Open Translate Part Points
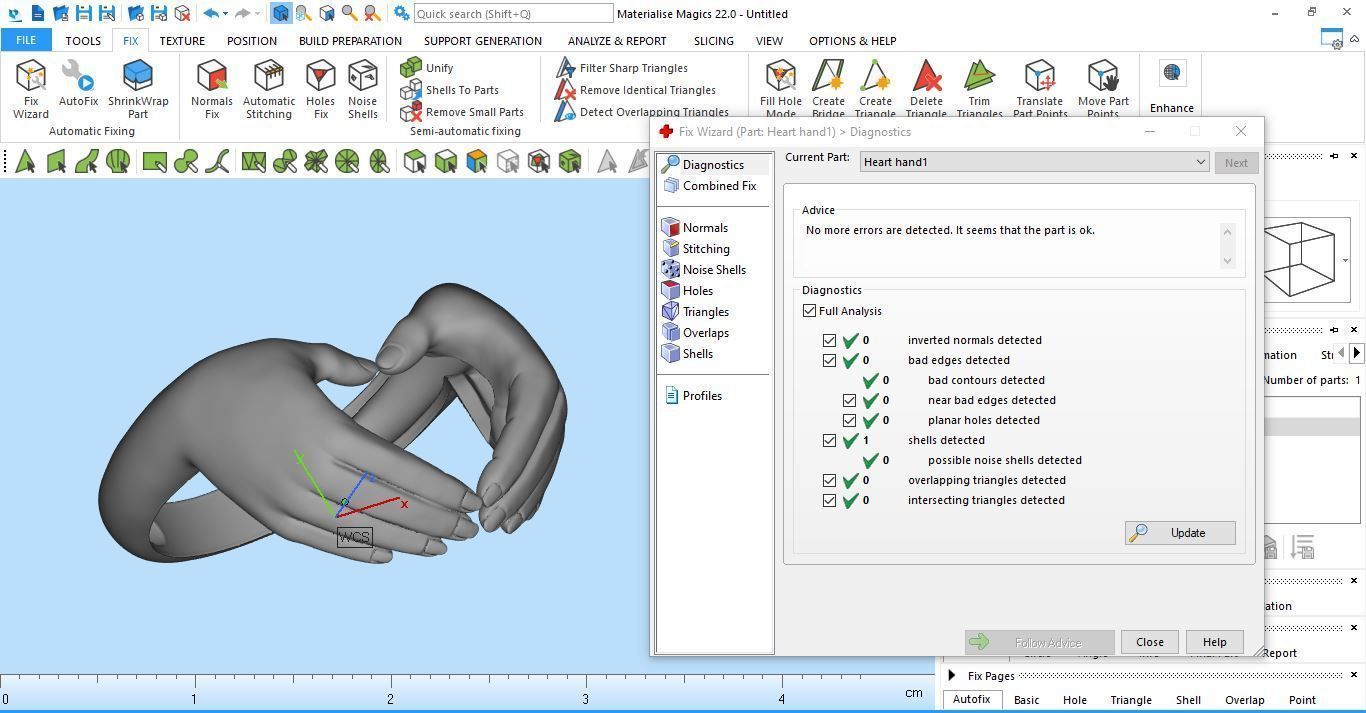Screen dimensions: 1366x713 pyautogui.click(x=1040, y=89)
